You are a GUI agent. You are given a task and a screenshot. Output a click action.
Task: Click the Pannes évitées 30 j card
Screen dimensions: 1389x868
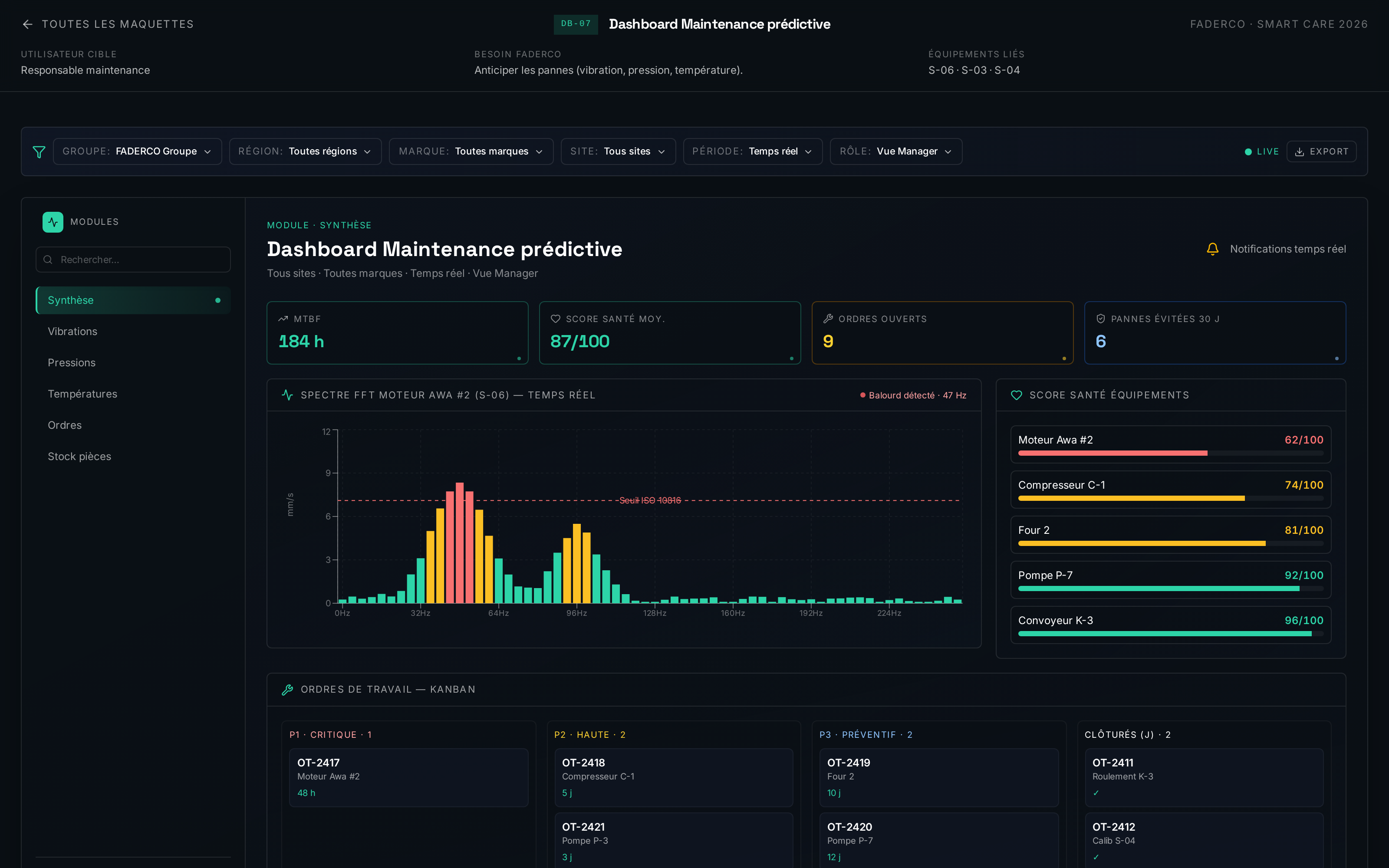(x=1215, y=333)
